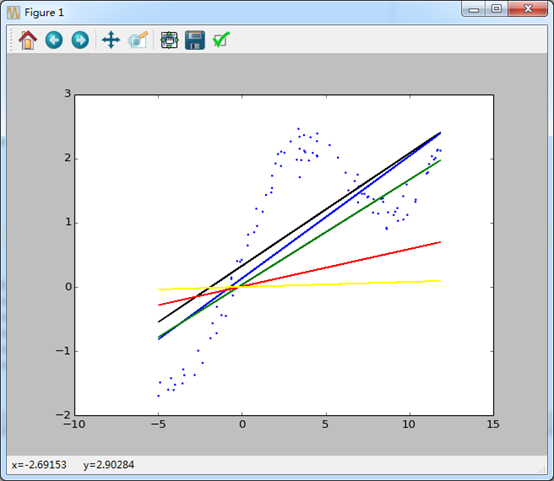Save the figure with the floppy disk icon
Image resolution: width=554 pixels, height=481 pixels.
point(195,40)
